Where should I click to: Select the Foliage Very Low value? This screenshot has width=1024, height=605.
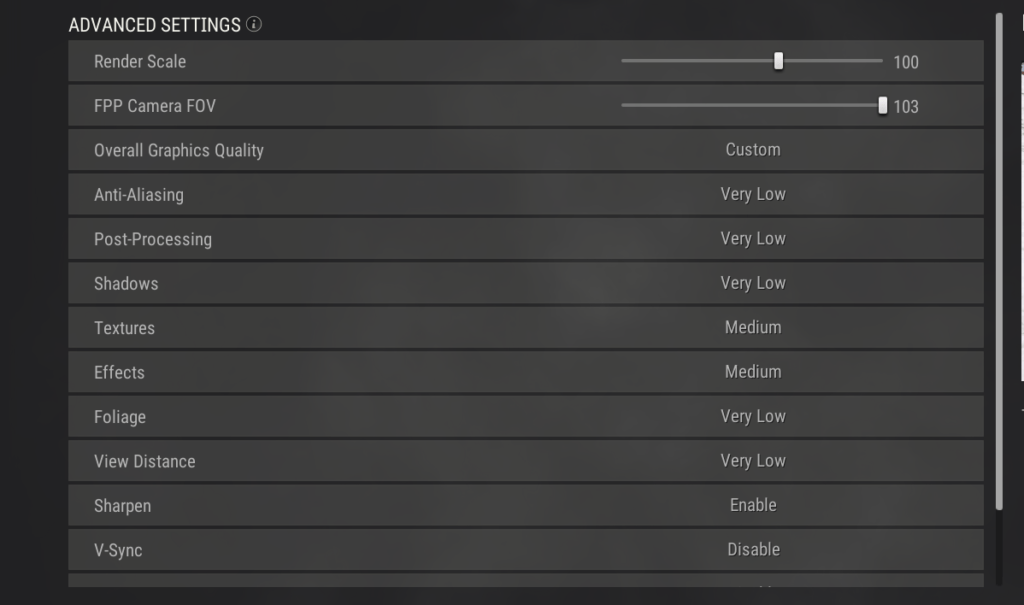pyautogui.click(x=753, y=416)
